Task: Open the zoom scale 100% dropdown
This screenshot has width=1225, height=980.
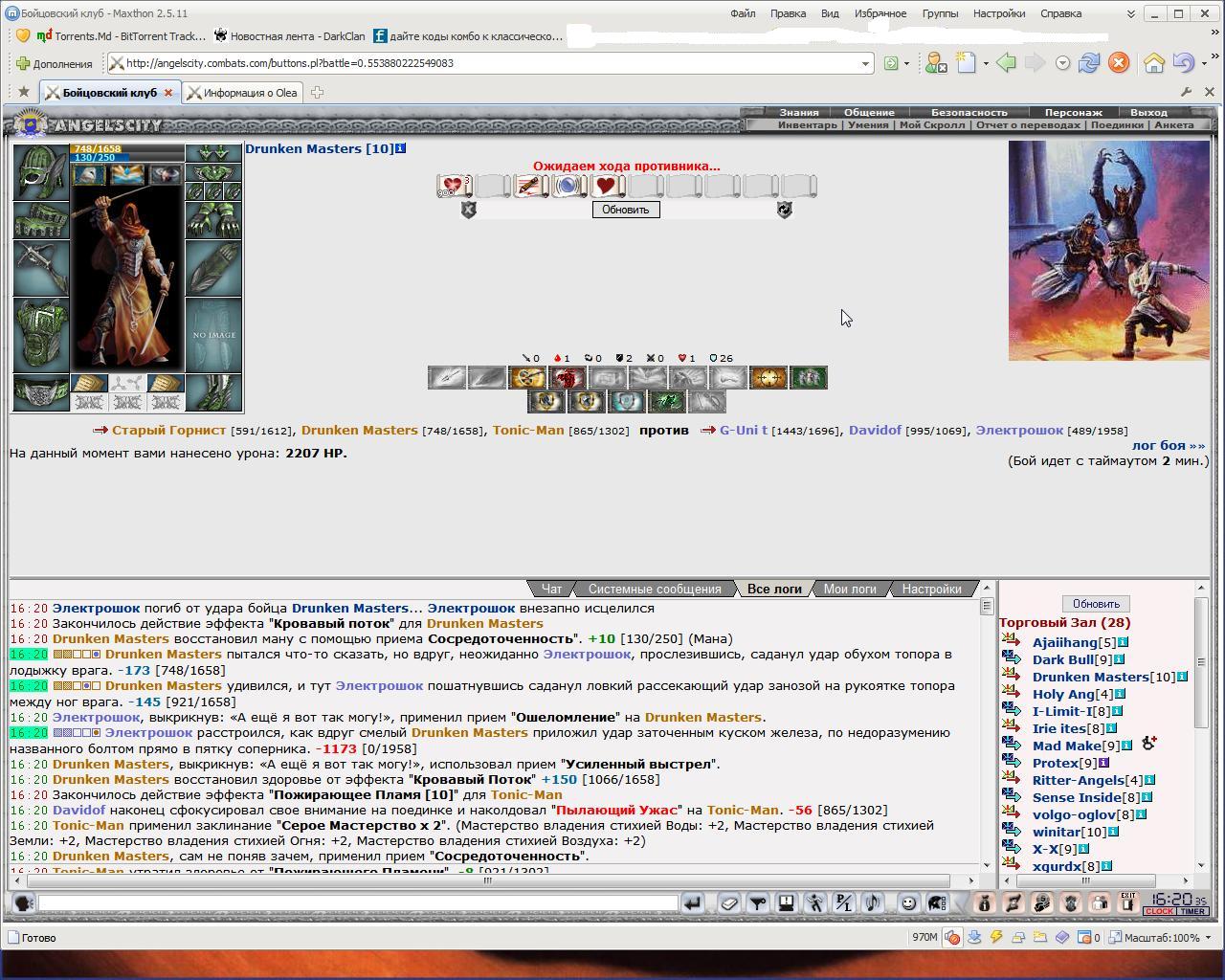Action: pos(1208,938)
